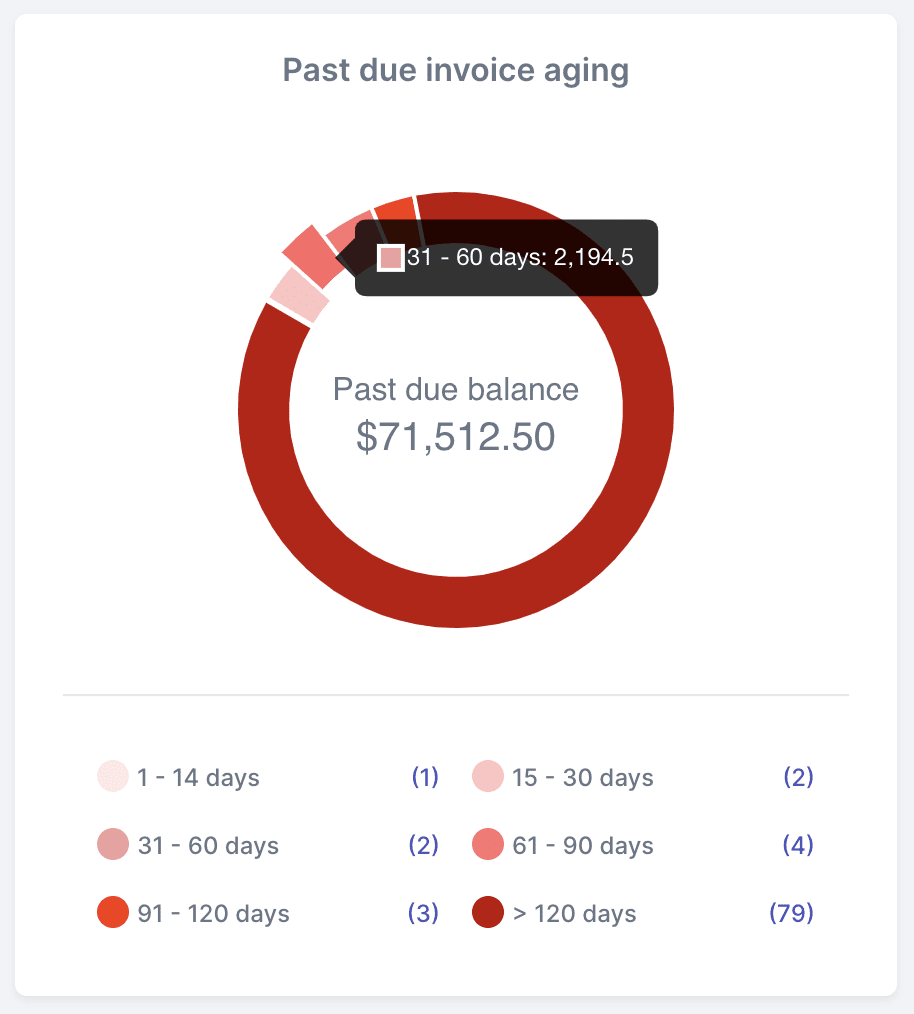
Task: Click the > 120 days legend color circle
Action: 487,913
